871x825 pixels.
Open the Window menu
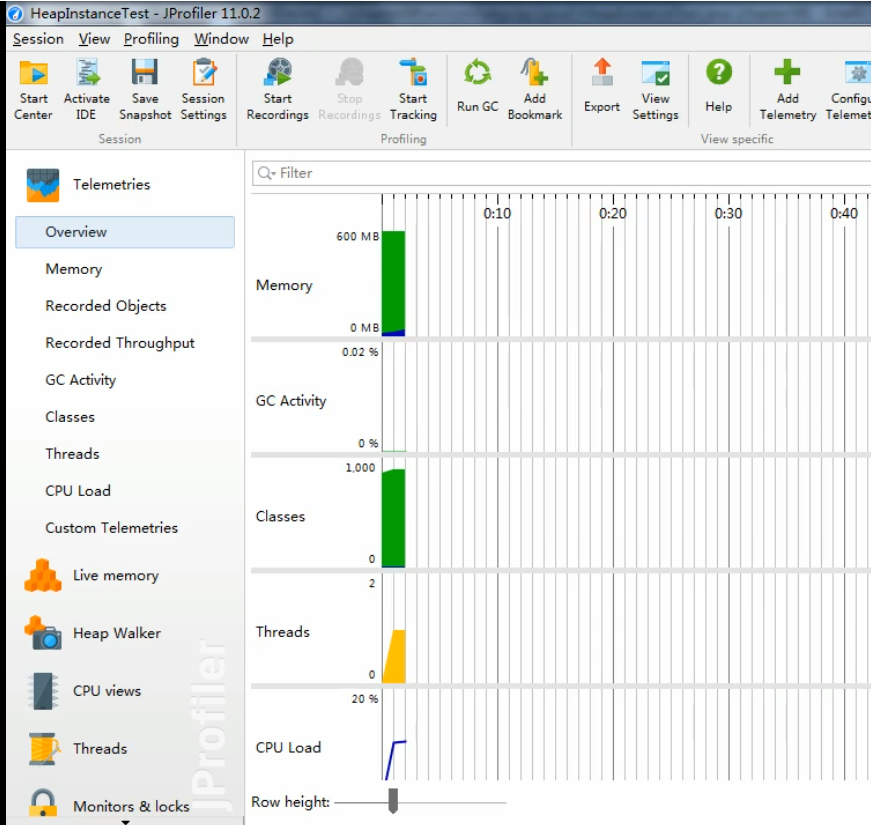221,39
